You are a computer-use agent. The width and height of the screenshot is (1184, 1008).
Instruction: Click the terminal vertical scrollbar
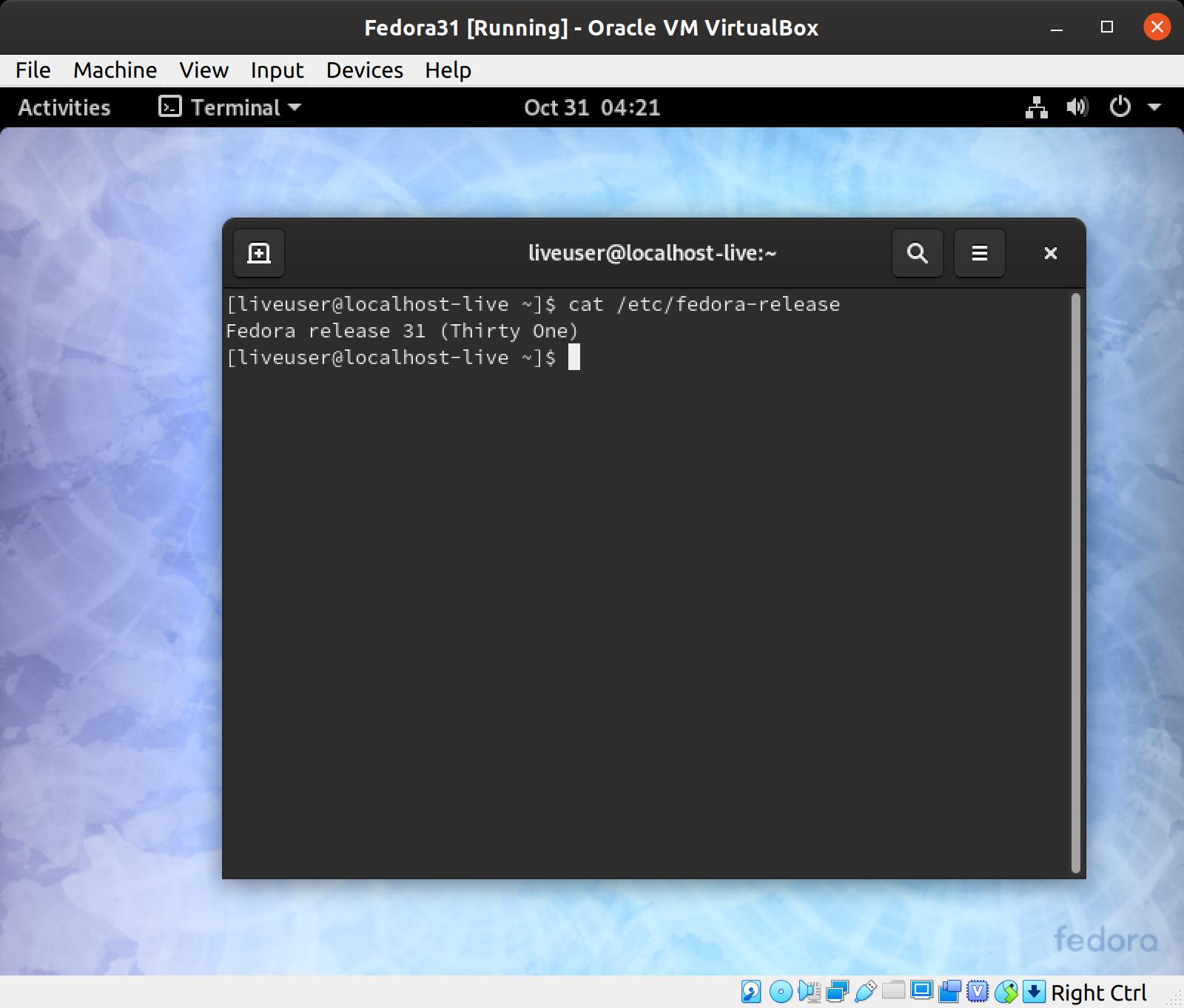tap(1076, 583)
